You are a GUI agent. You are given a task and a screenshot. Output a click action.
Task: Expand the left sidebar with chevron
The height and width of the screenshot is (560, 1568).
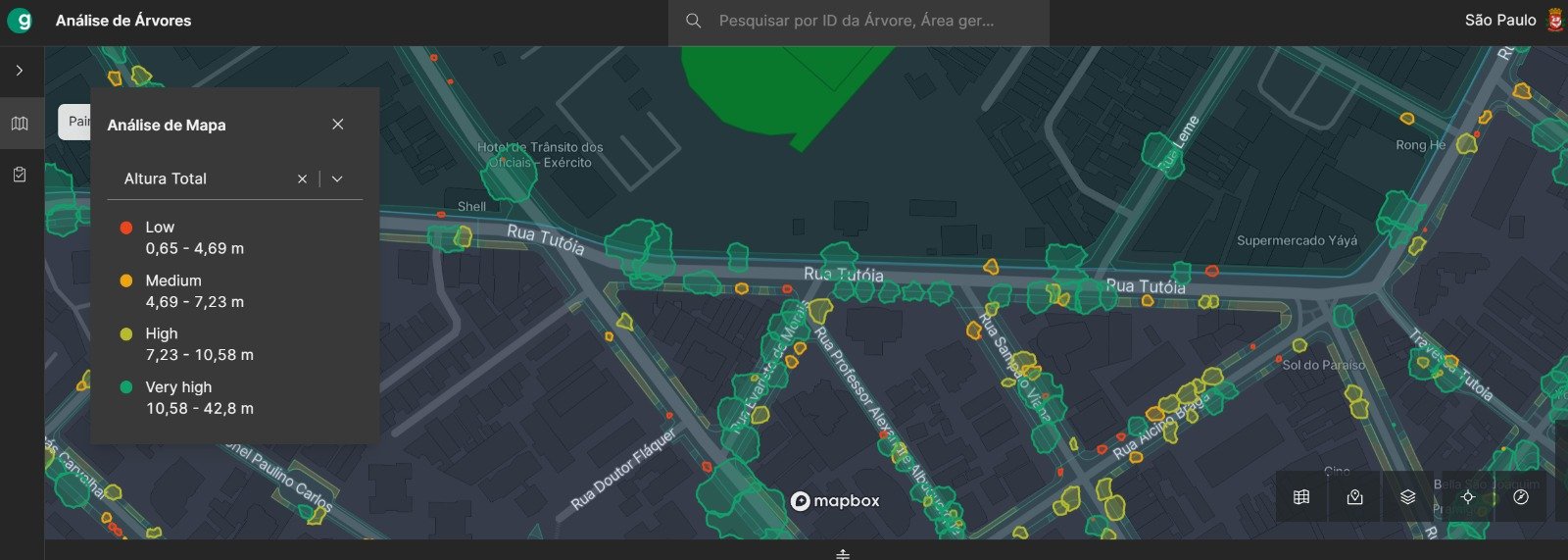click(20, 71)
